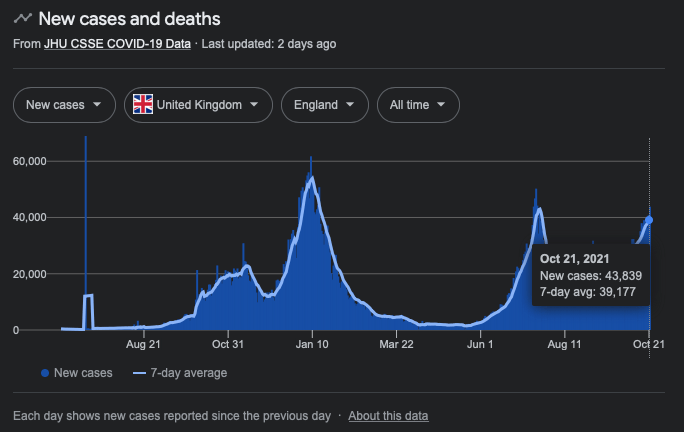
Task: Click the Oct 21 data point marker
Action: click(x=649, y=220)
